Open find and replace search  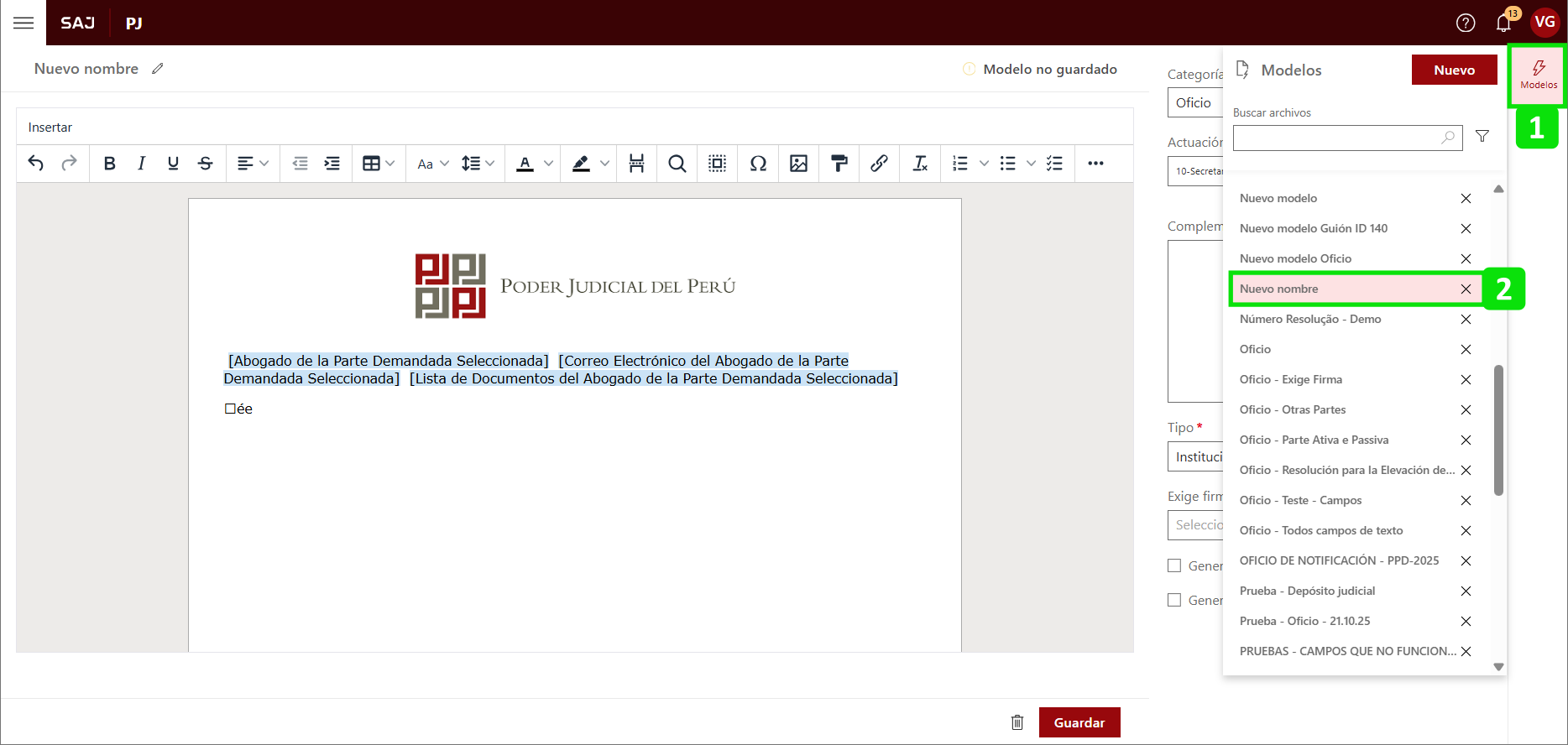677,164
